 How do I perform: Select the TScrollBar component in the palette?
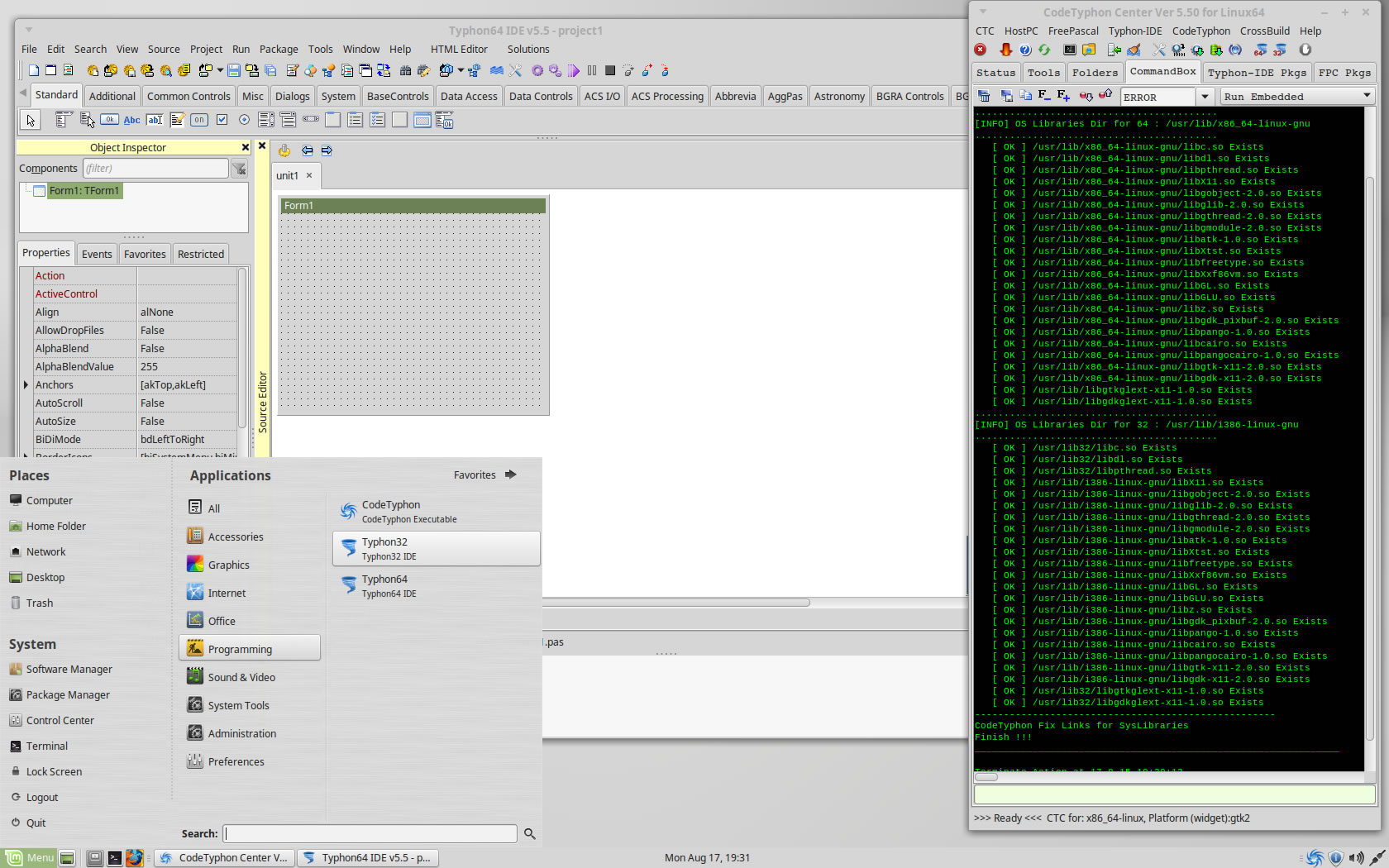[x=311, y=121]
